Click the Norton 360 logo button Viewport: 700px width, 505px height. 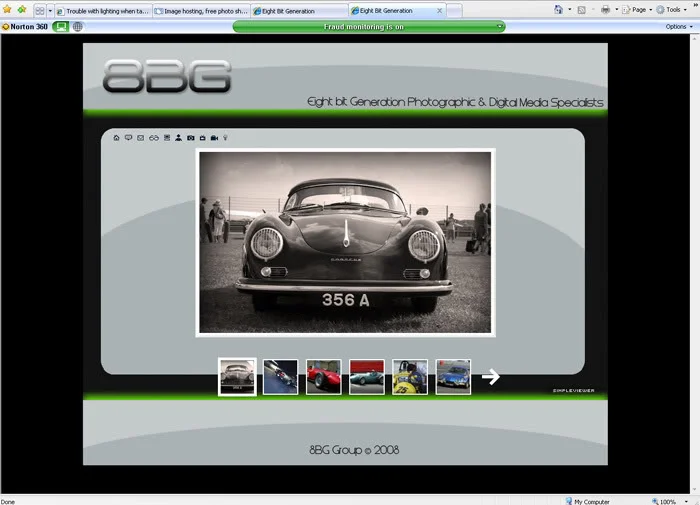coord(25,27)
